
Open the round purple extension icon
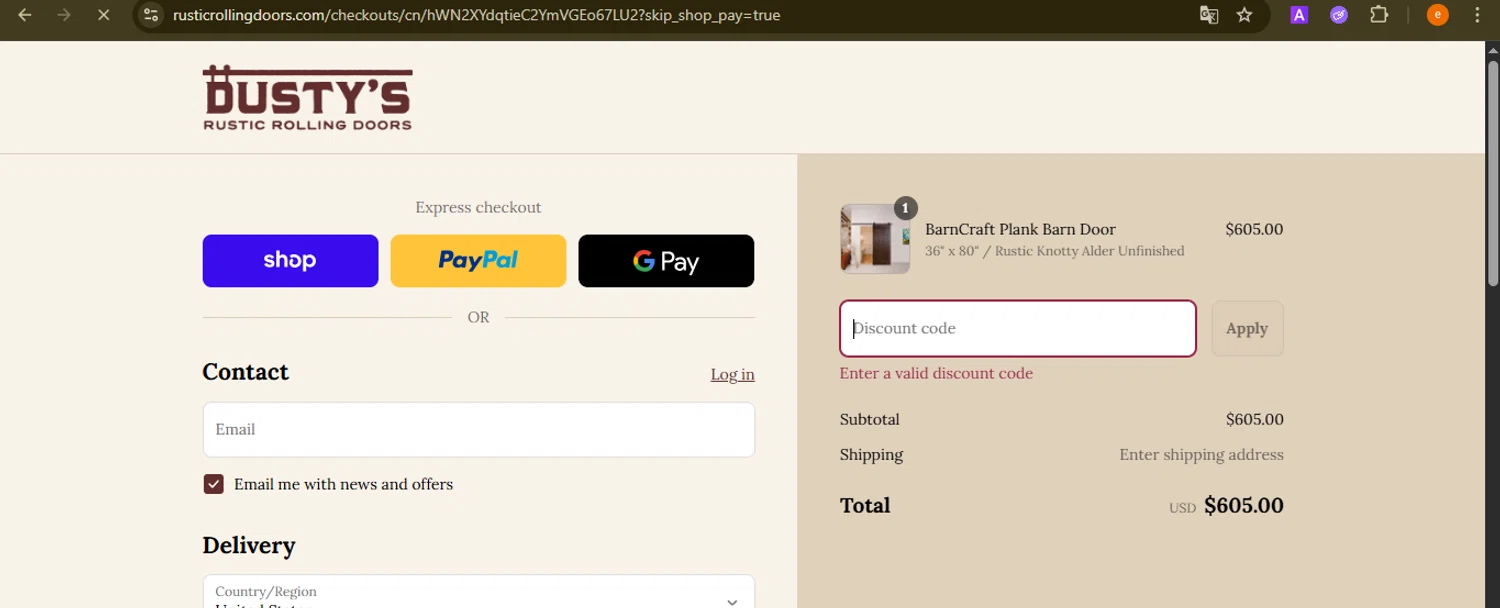(1339, 15)
